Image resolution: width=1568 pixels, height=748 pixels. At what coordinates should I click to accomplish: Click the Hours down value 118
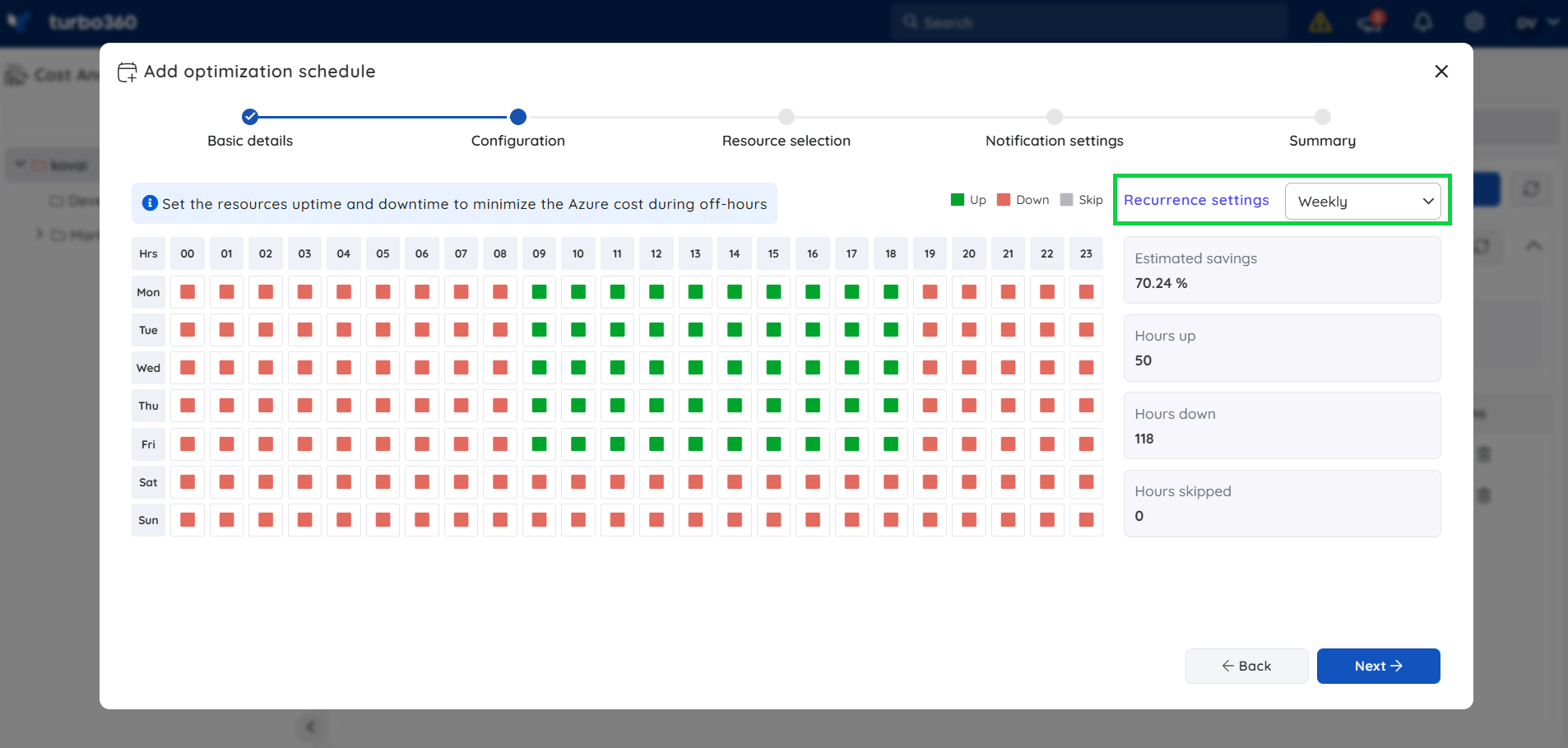(1144, 439)
